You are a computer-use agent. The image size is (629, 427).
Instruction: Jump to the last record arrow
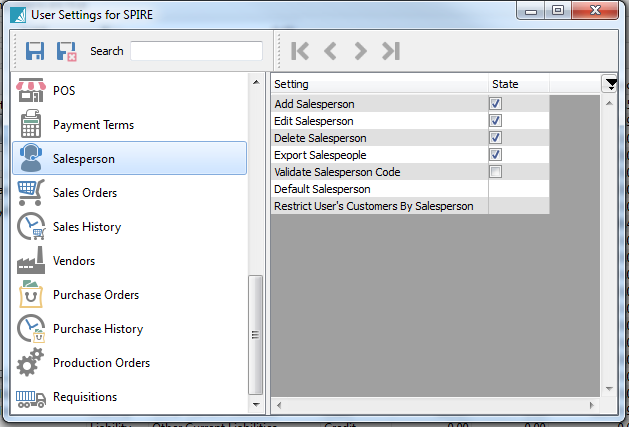391,51
